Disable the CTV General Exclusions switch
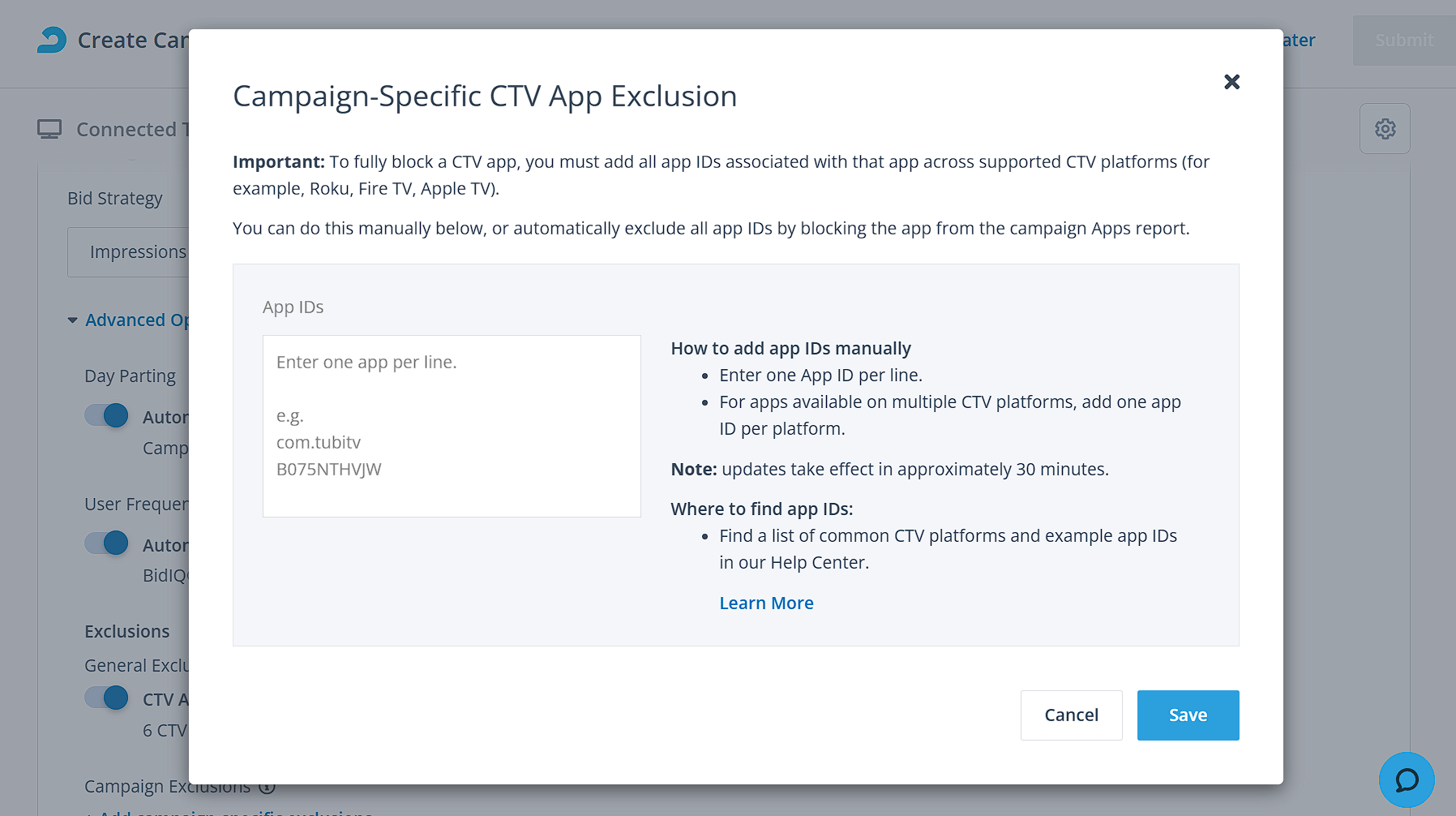Image resolution: width=1456 pixels, height=816 pixels. click(x=106, y=698)
